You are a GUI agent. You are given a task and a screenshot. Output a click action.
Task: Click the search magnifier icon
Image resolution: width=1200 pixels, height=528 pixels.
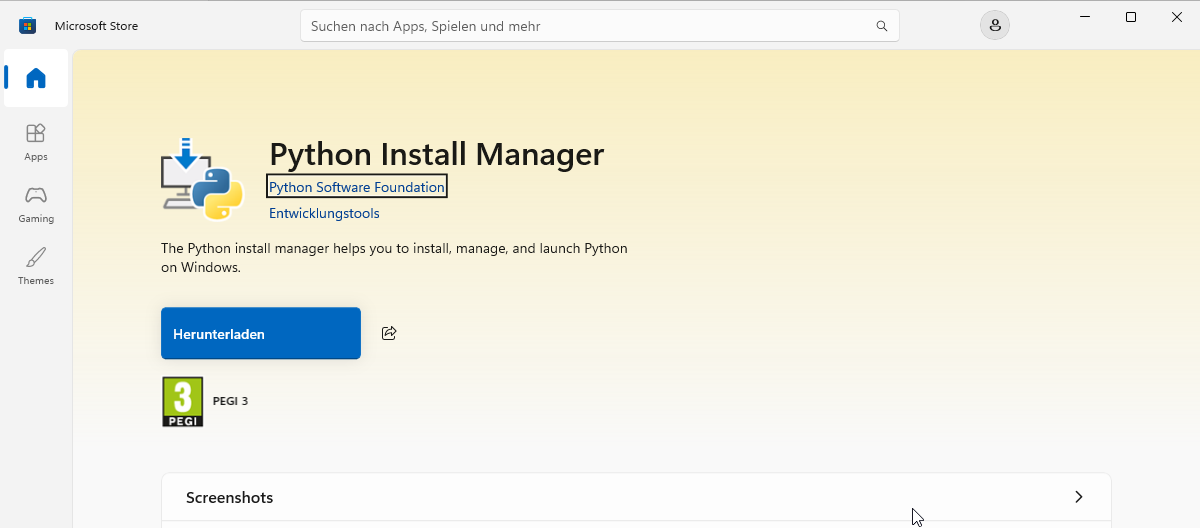pyautogui.click(x=882, y=26)
